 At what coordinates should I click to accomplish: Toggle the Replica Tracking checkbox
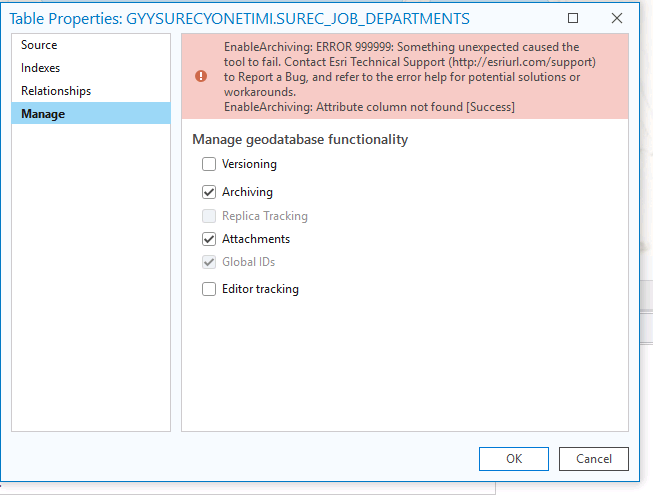pos(209,216)
